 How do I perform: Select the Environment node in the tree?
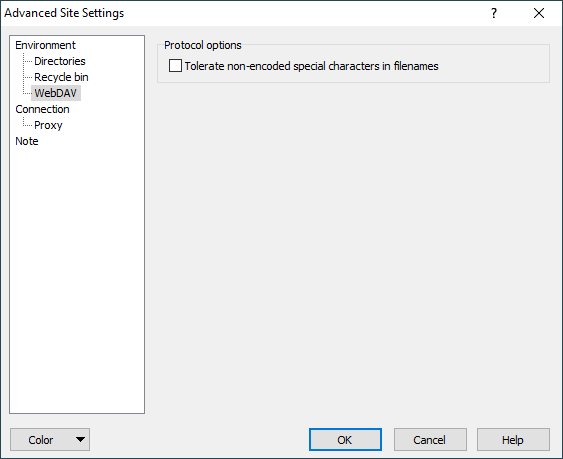(46, 45)
